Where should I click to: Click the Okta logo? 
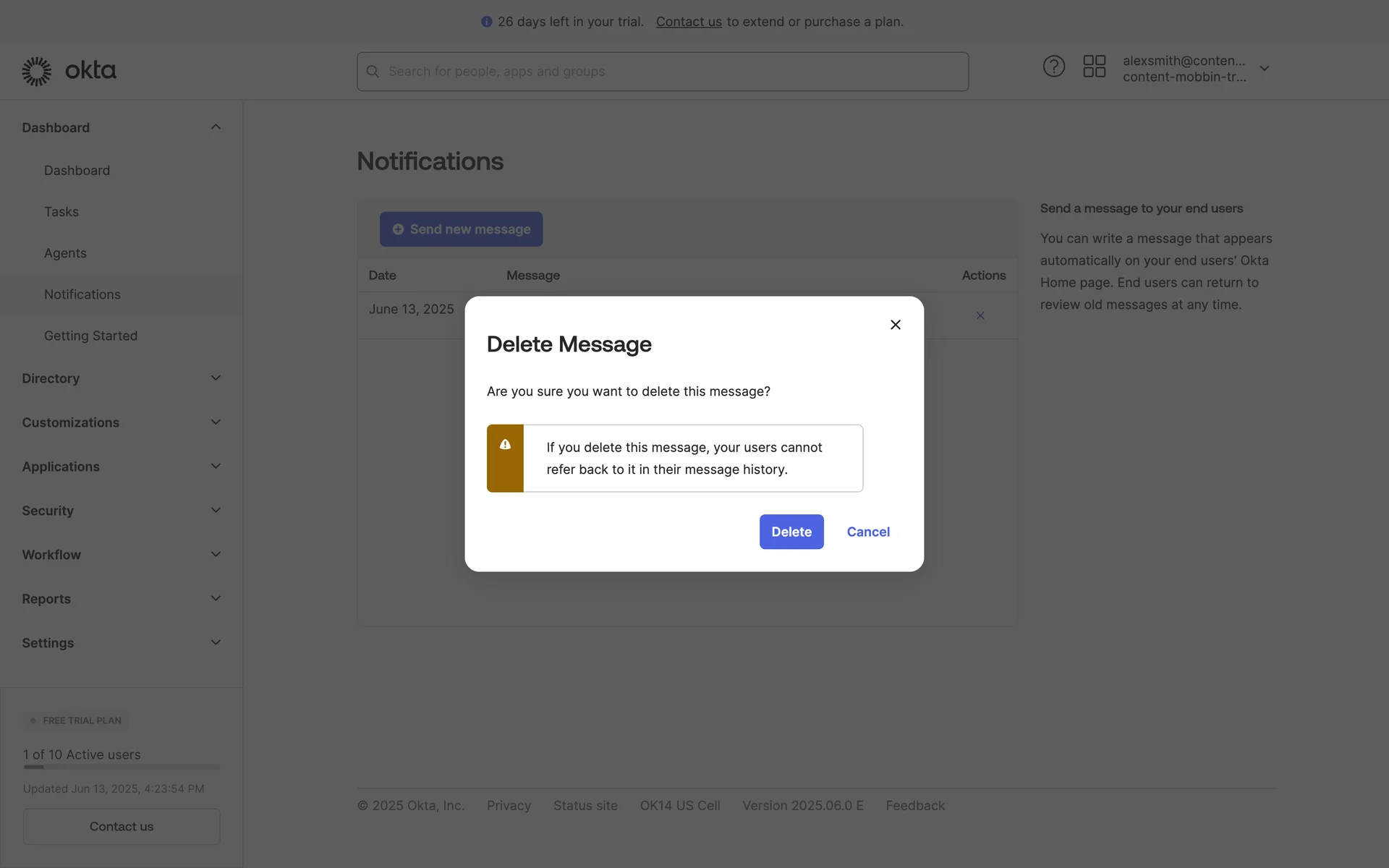pos(69,71)
